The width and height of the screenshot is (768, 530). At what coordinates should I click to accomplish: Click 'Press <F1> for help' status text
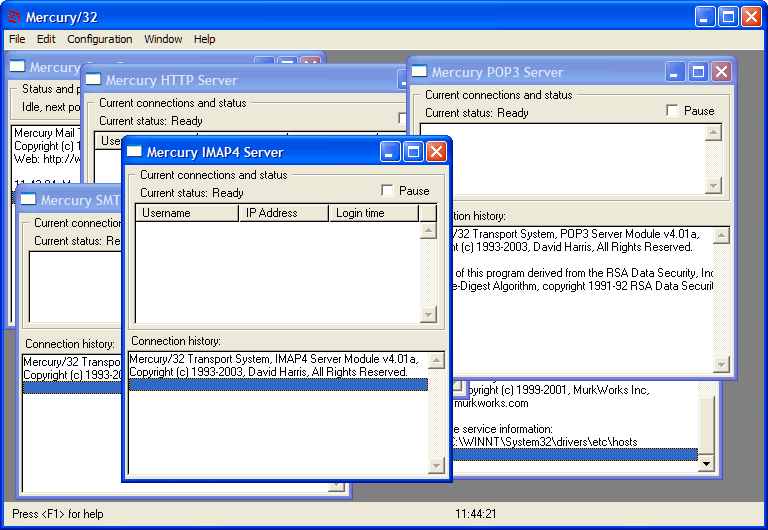point(58,514)
